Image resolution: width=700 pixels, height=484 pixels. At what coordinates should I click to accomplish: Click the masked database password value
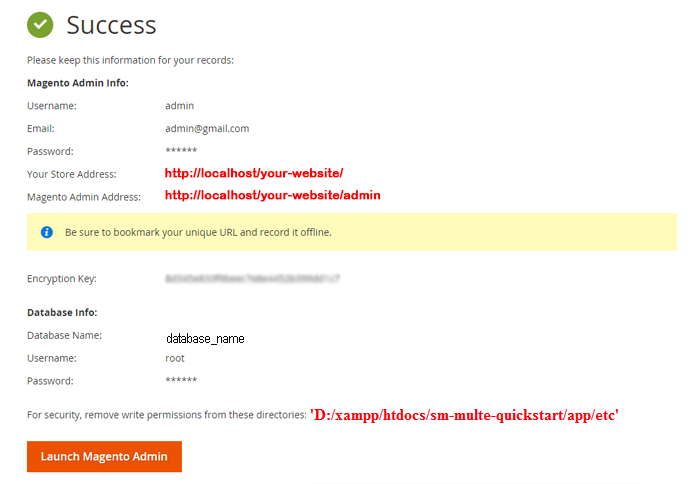point(180,381)
